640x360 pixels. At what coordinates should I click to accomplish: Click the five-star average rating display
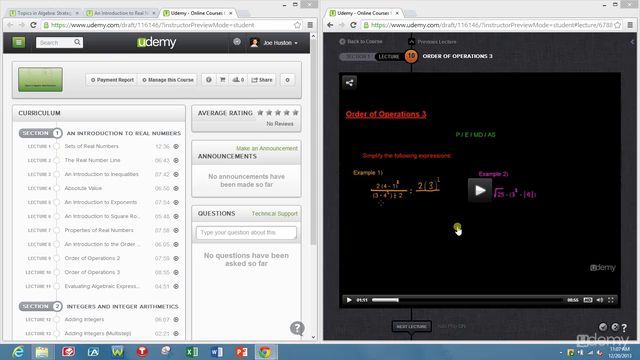point(278,113)
